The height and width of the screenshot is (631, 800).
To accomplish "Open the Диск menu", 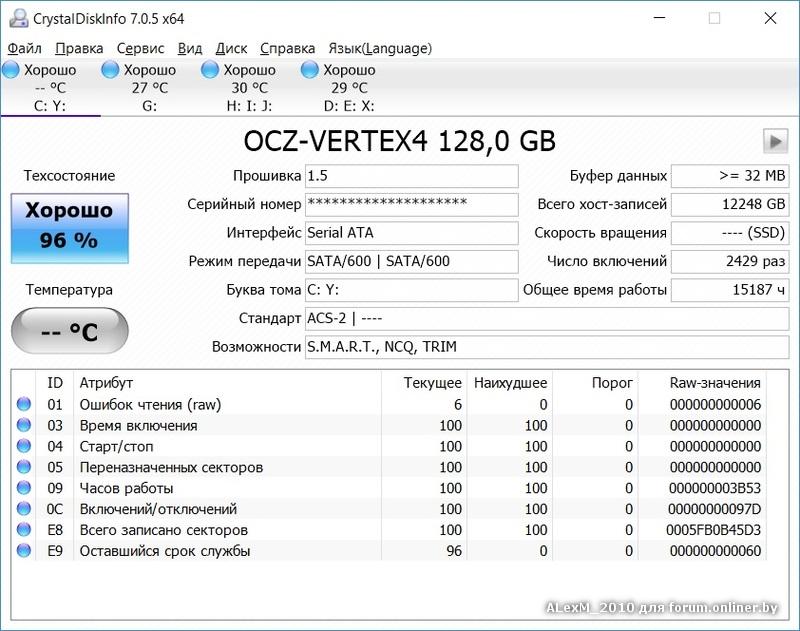I will [x=231, y=48].
